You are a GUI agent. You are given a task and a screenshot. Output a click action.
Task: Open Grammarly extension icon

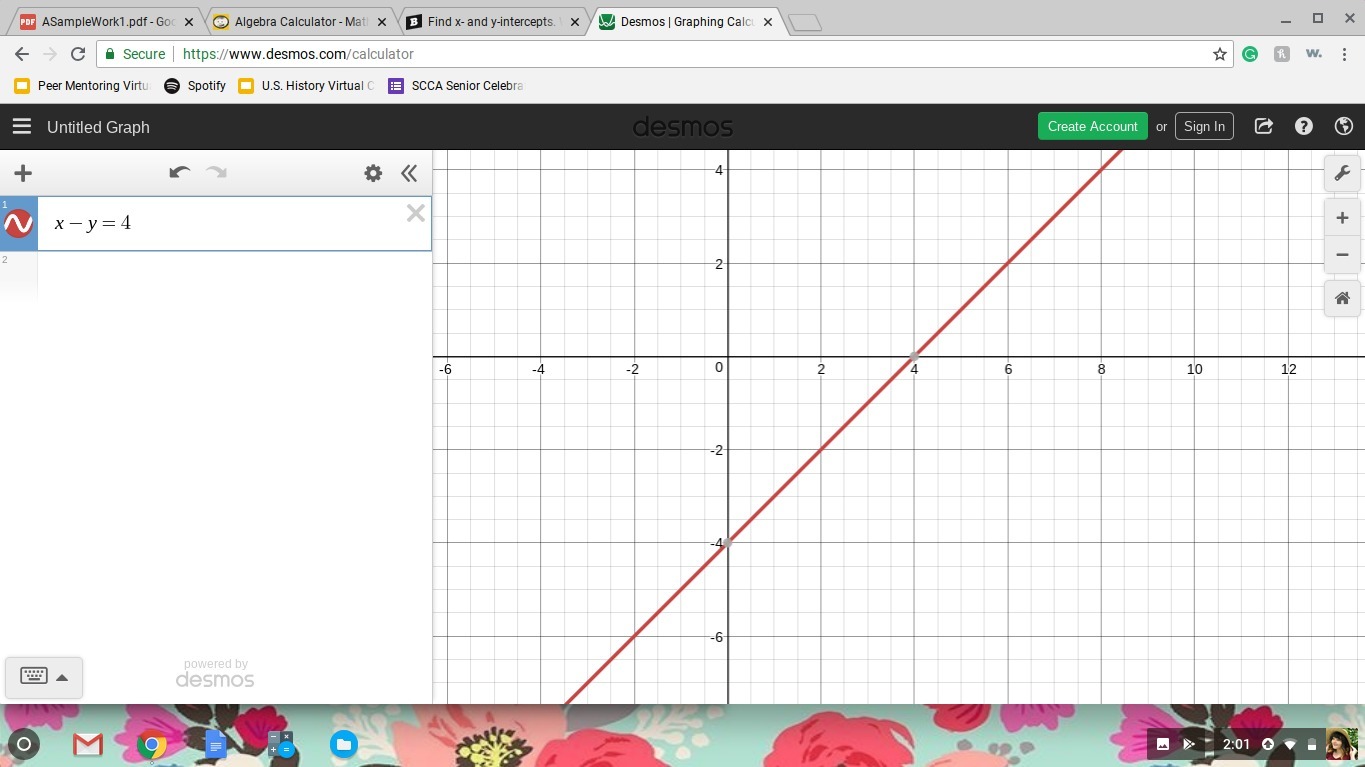(x=1250, y=54)
